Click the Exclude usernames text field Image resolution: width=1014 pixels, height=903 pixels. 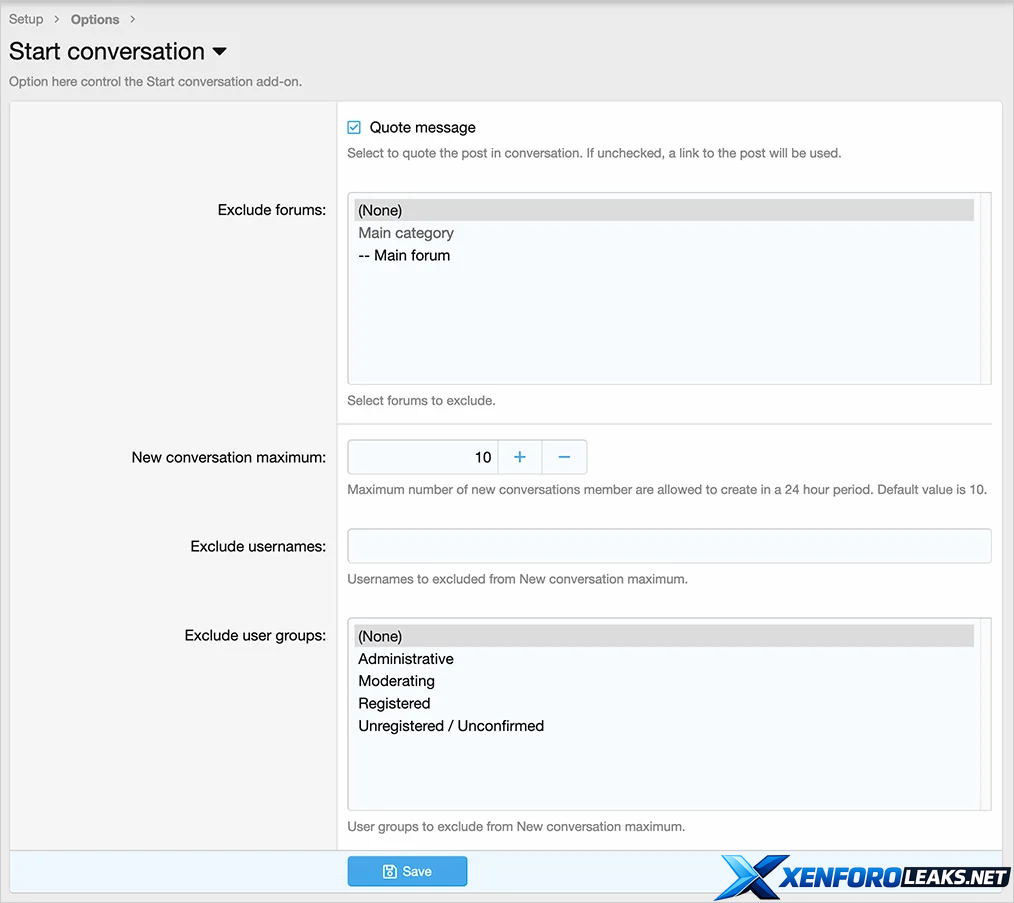(x=669, y=546)
